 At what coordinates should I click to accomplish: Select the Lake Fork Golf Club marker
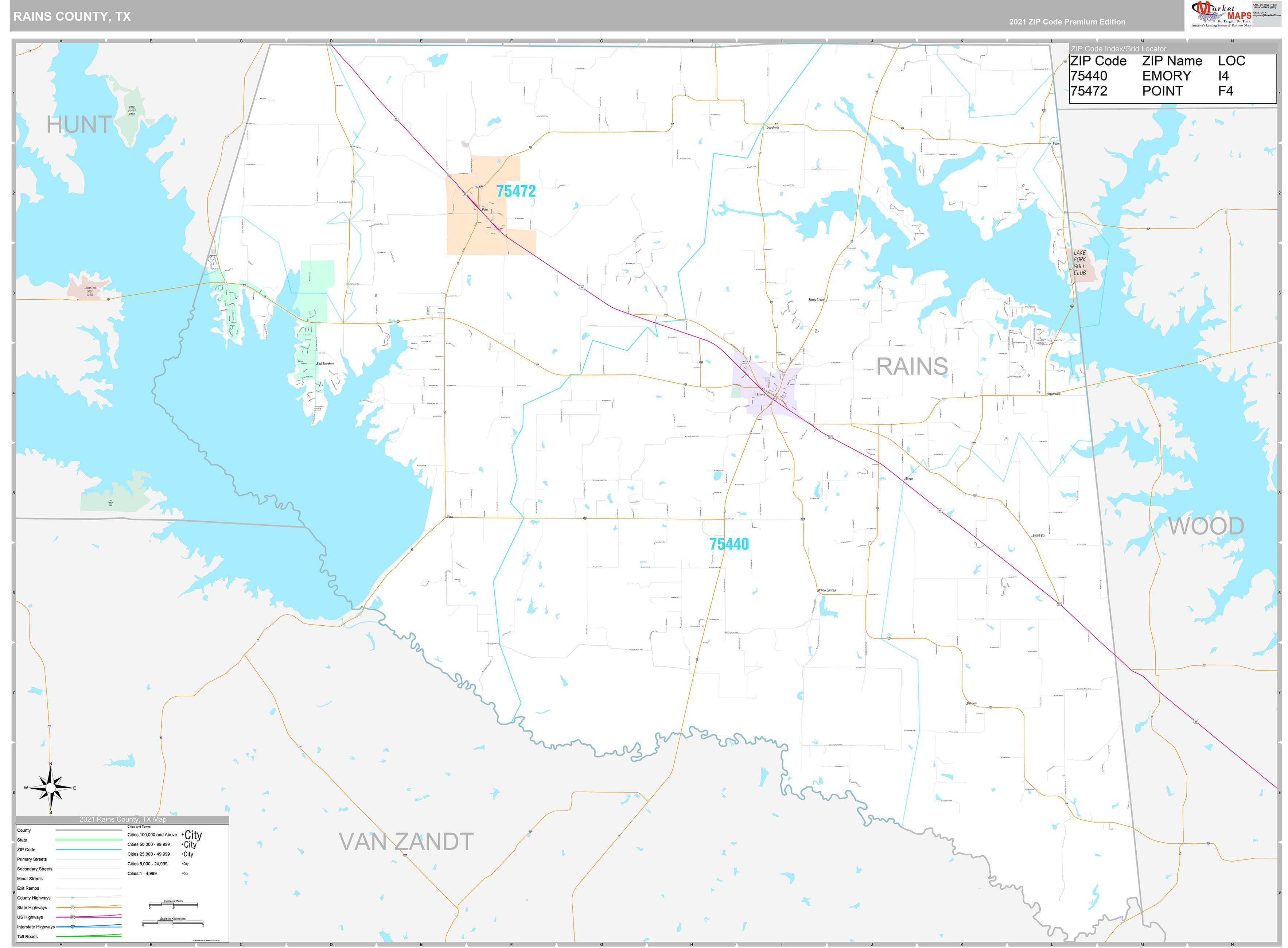coord(1080,261)
